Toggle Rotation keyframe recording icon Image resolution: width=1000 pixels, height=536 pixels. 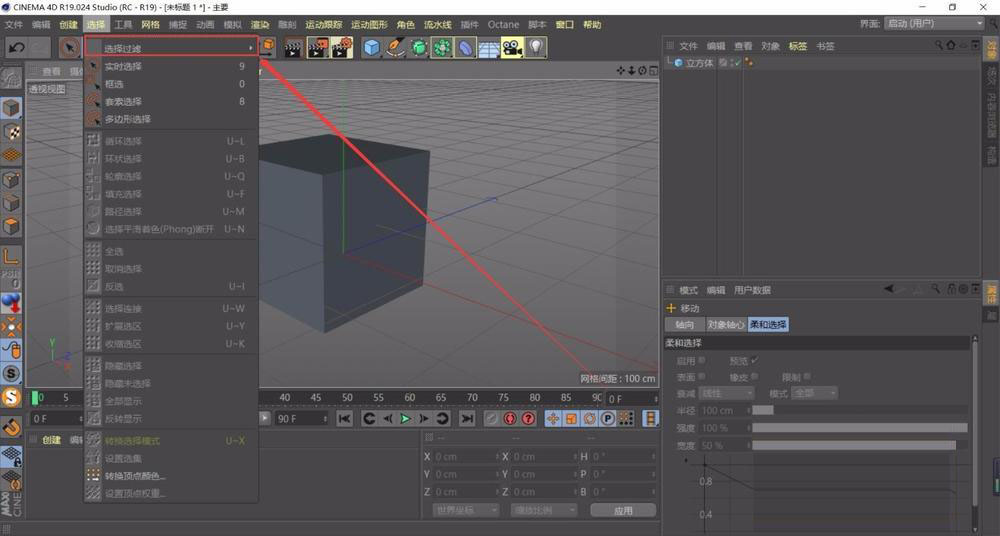pos(590,419)
